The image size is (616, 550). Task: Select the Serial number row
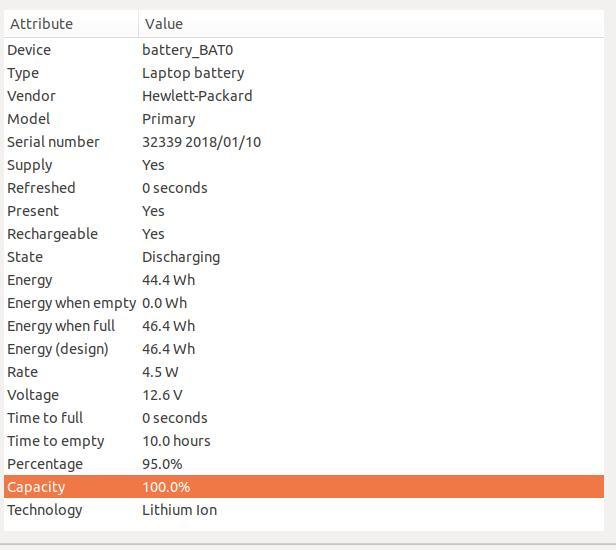[x=304, y=142]
